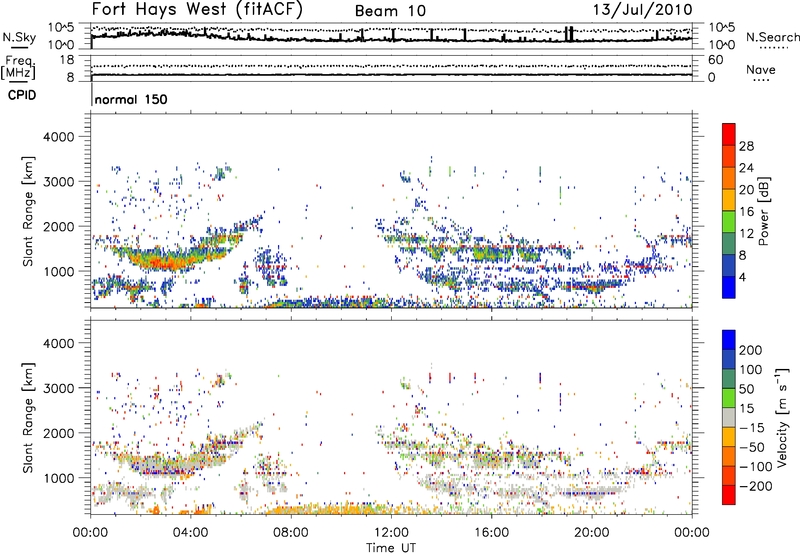Click the date '13/Jul/2010'

coord(642,10)
